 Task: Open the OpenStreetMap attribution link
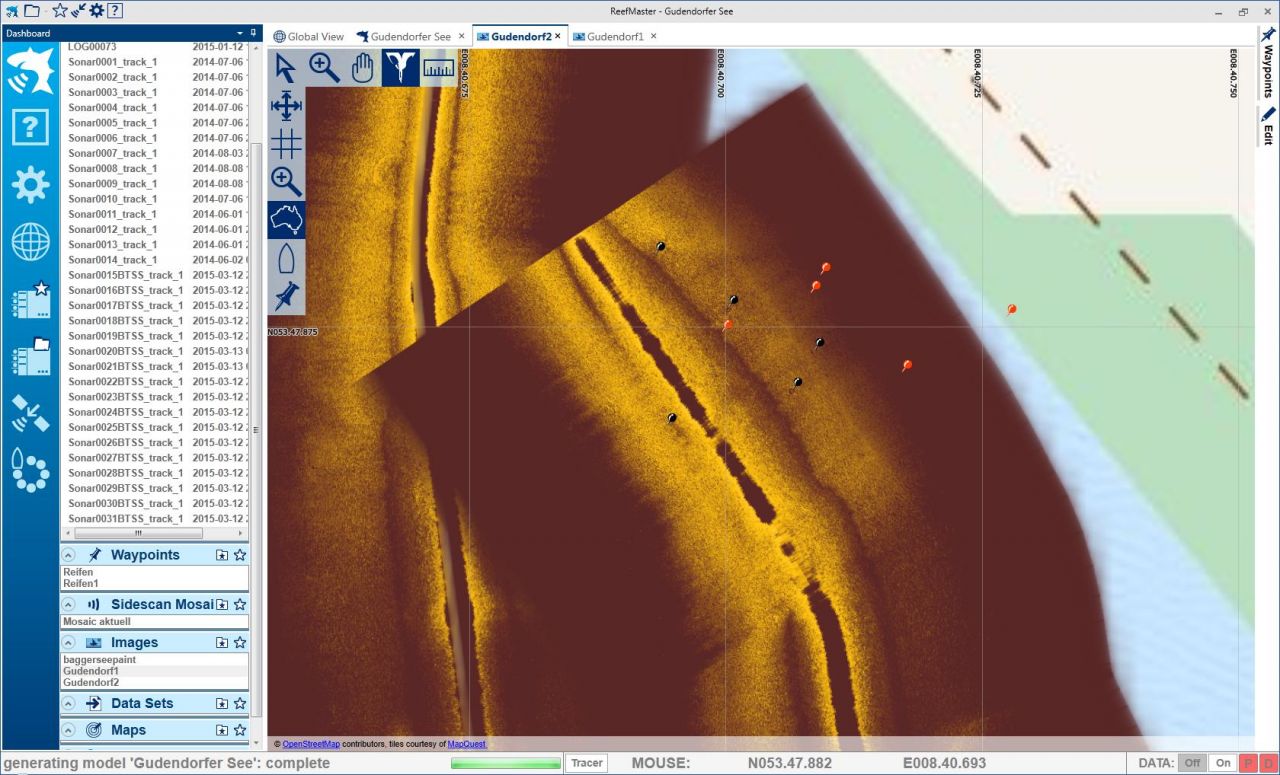311,744
